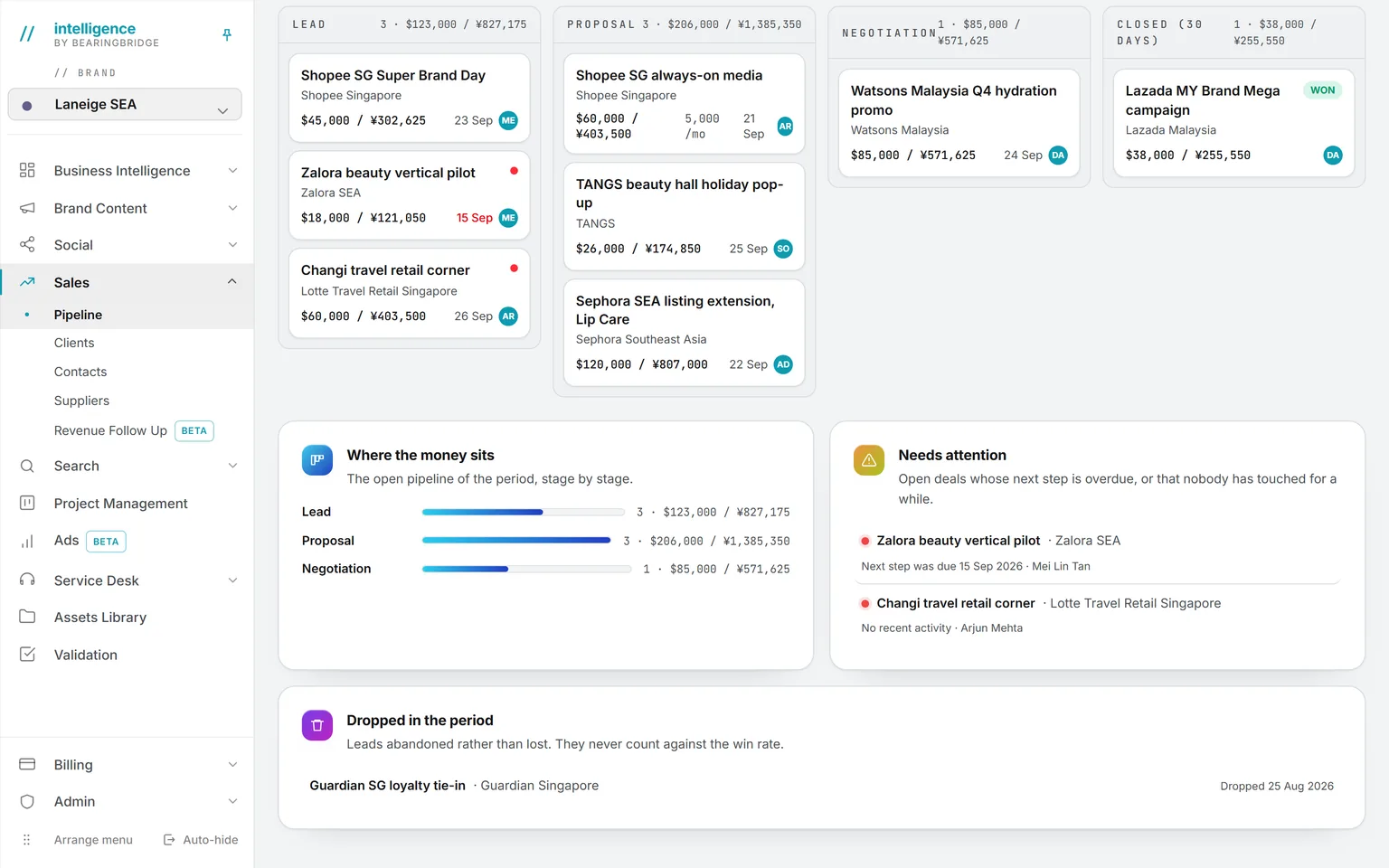This screenshot has height=868, width=1389.
Task: Expand the Billing menu chevron
Action: coord(232,765)
